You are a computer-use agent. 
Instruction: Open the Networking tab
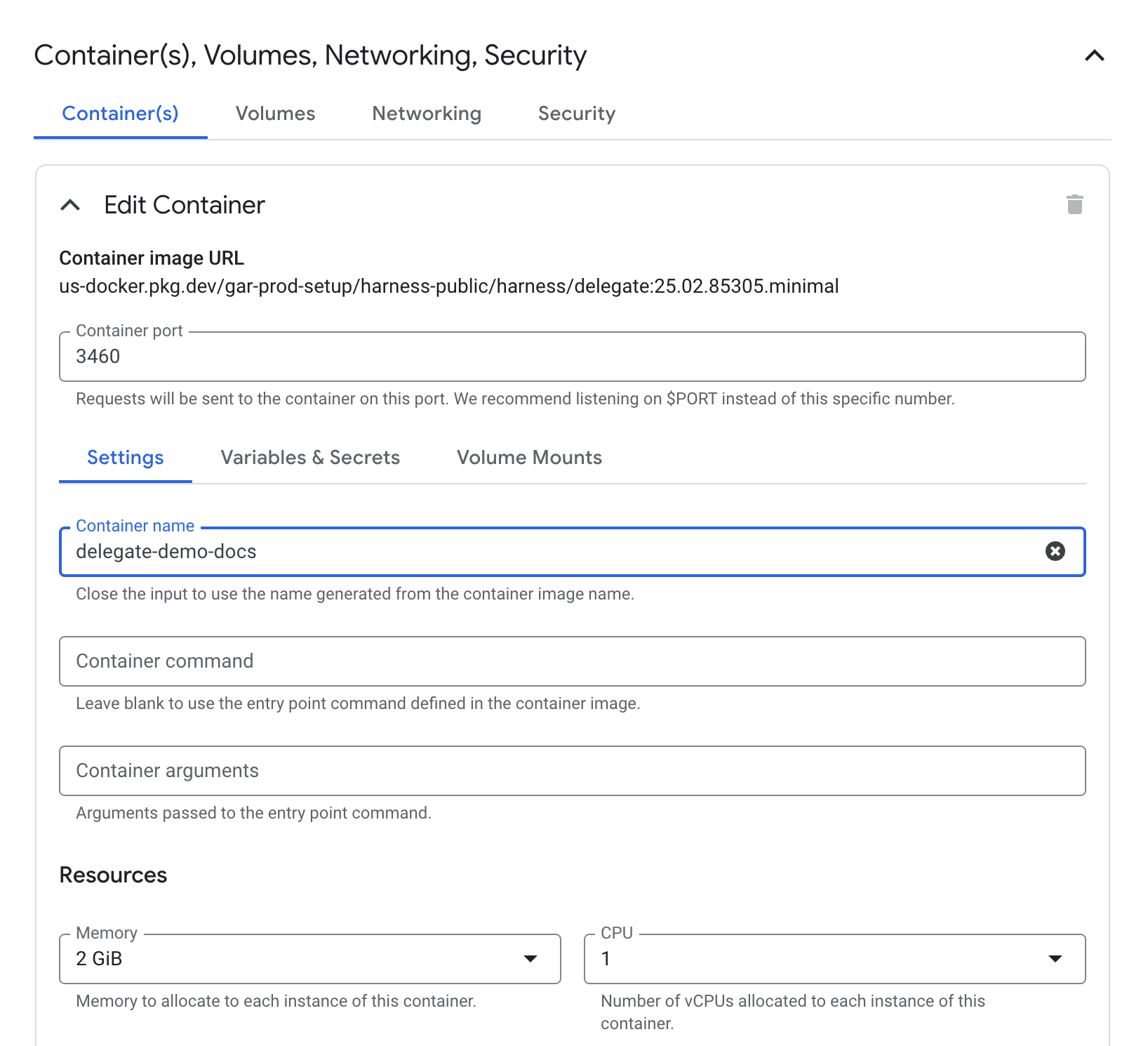click(426, 114)
